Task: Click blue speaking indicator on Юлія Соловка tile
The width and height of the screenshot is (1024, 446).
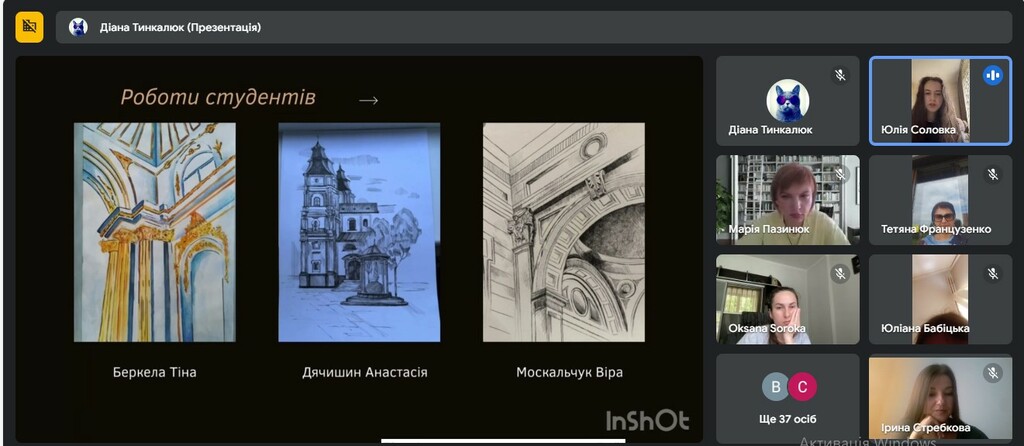Action: (992, 75)
